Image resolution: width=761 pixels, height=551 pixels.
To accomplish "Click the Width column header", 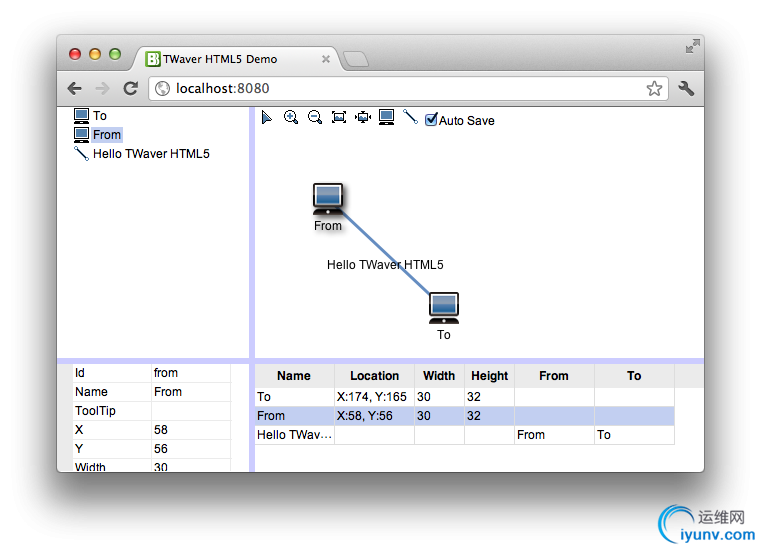I will pyautogui.click(x=439, y=376).
